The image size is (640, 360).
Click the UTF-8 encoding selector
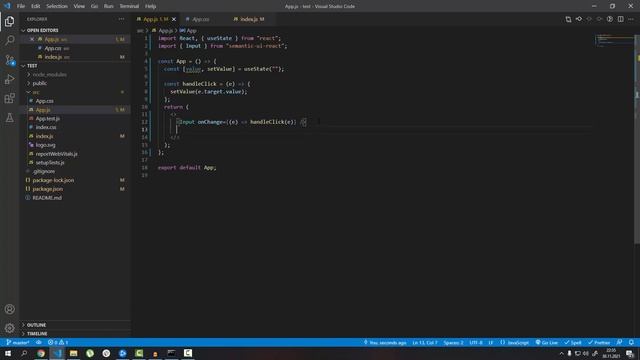[x=476, y=342]
